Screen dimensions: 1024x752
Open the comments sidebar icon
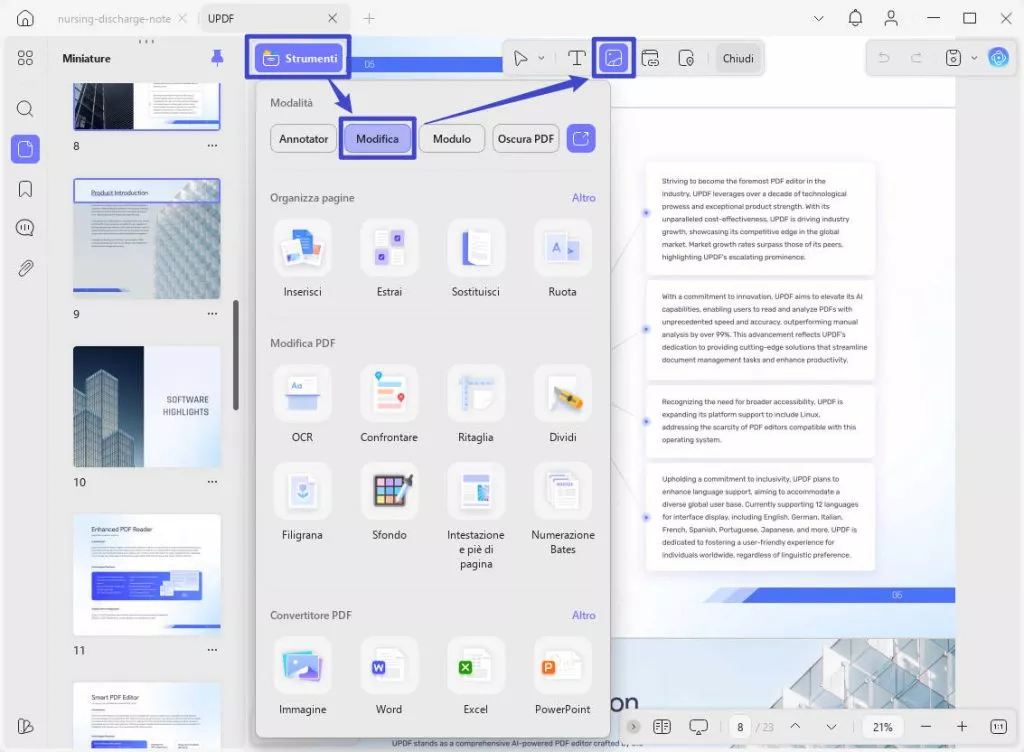point(25,228)
